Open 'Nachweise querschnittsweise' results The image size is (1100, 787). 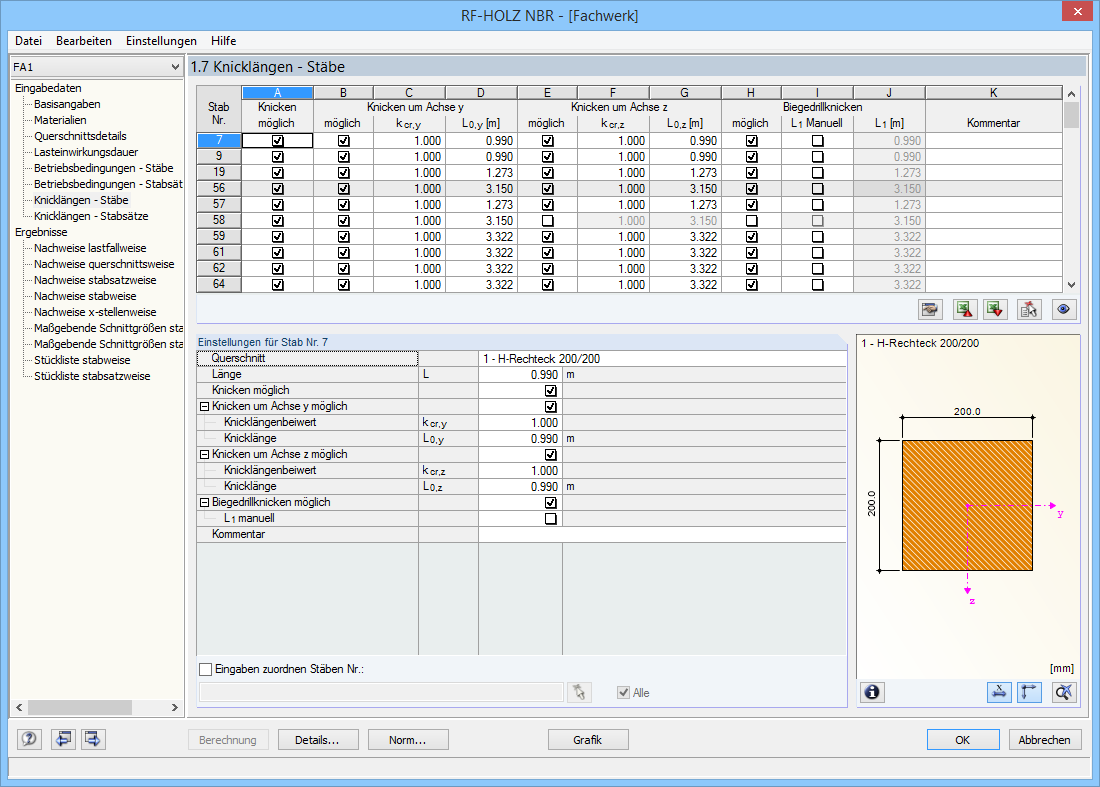(105, 264)
